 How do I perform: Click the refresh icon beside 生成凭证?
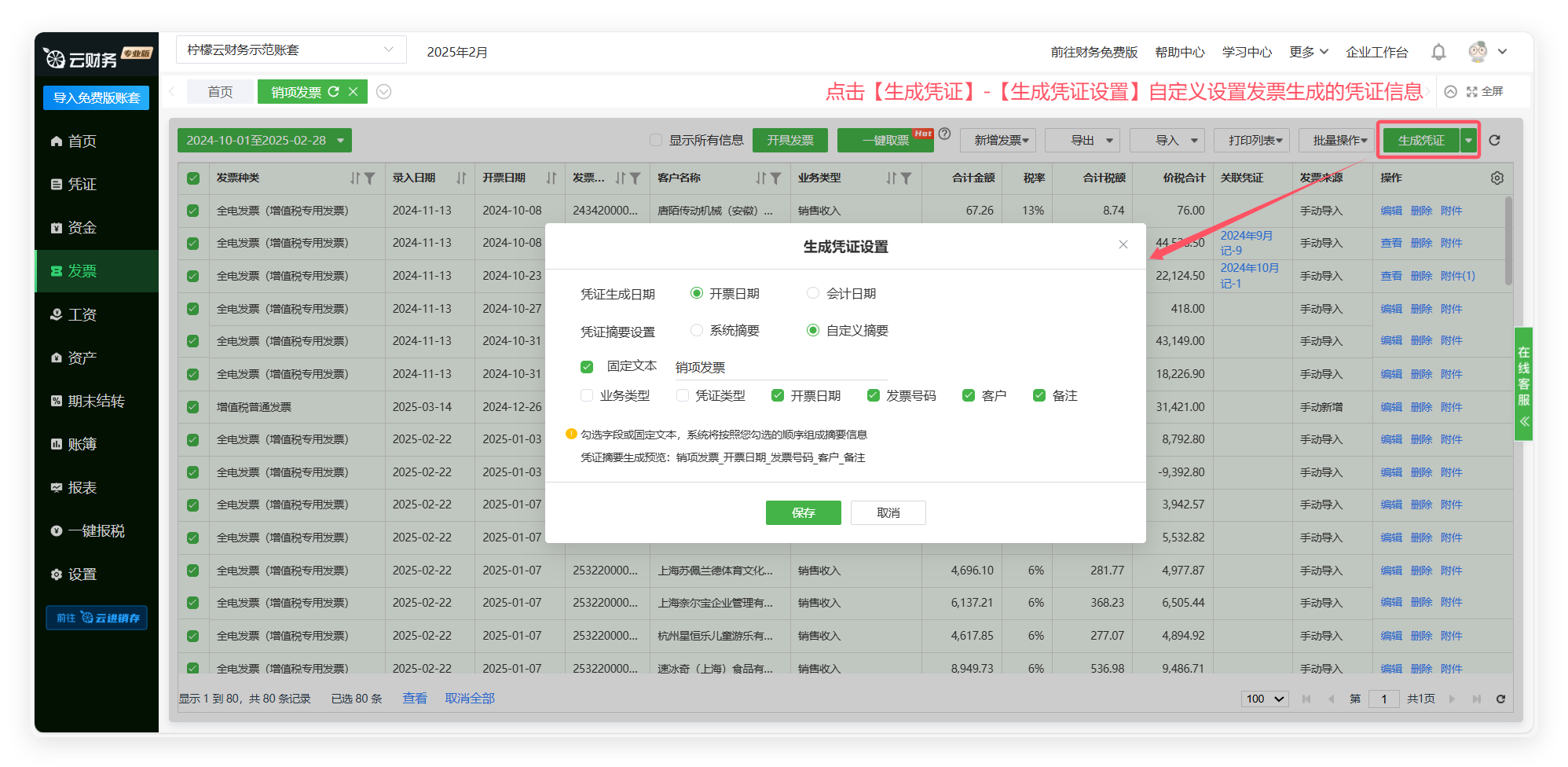click(1494, 141)
